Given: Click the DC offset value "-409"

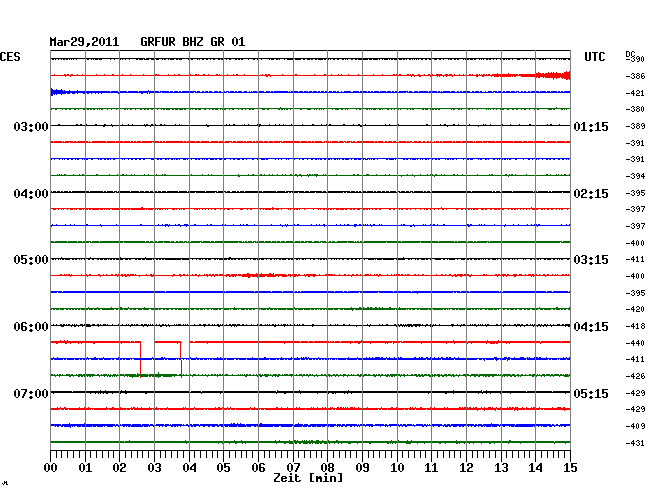Looking at the screenshot, I should (635, 426).
